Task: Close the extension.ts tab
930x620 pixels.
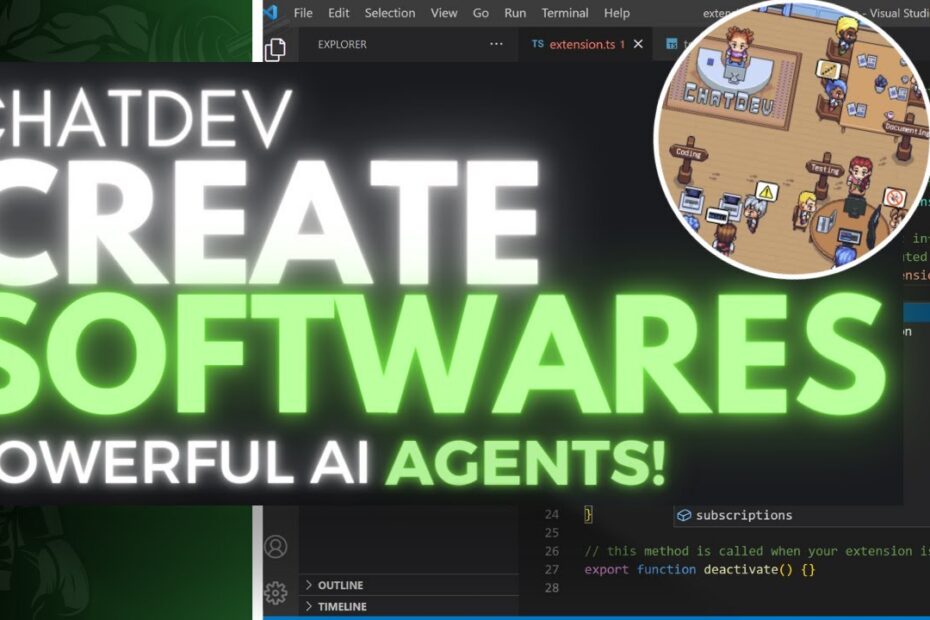Action: click(638, 44)
